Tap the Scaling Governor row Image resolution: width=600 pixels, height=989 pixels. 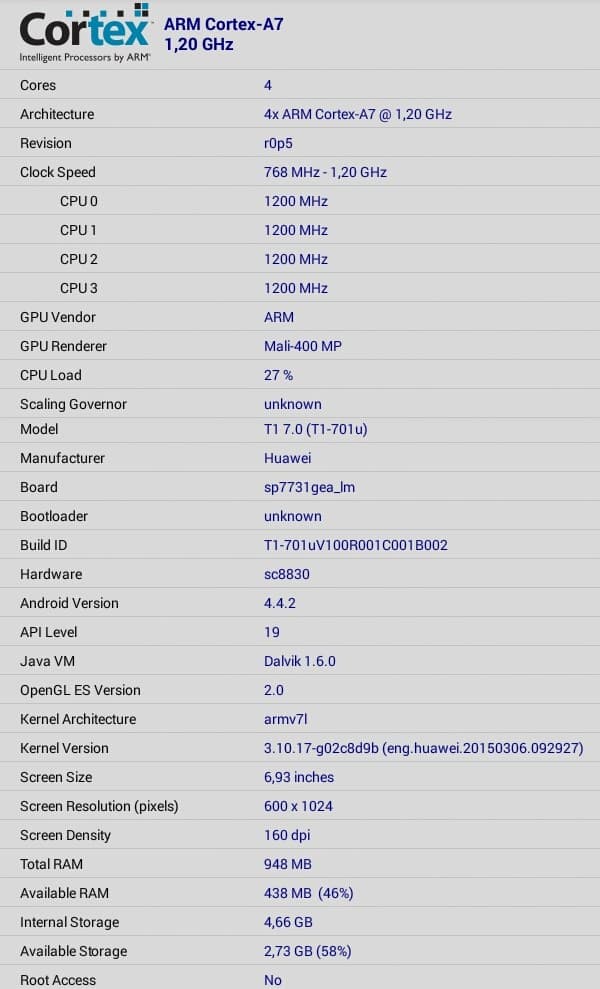coord(300,405)
